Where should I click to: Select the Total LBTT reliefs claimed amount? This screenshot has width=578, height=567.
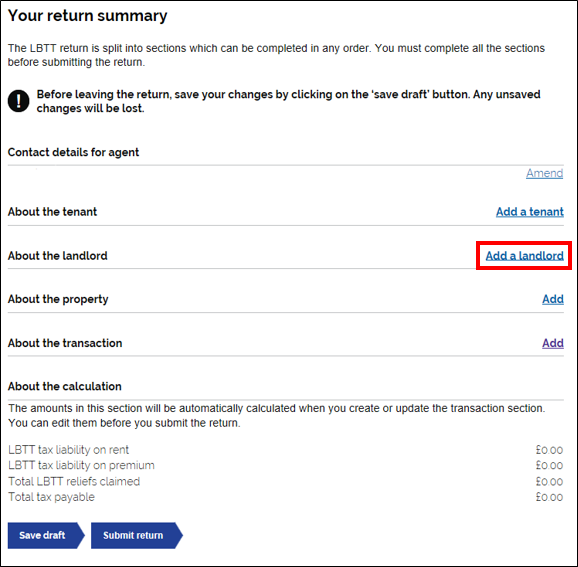549,482
